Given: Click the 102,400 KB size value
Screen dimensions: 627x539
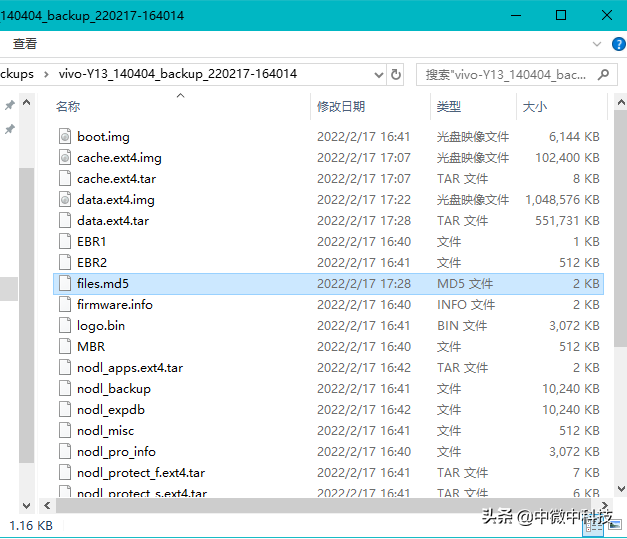Looking at the screenshot, I should coord(567,158).
